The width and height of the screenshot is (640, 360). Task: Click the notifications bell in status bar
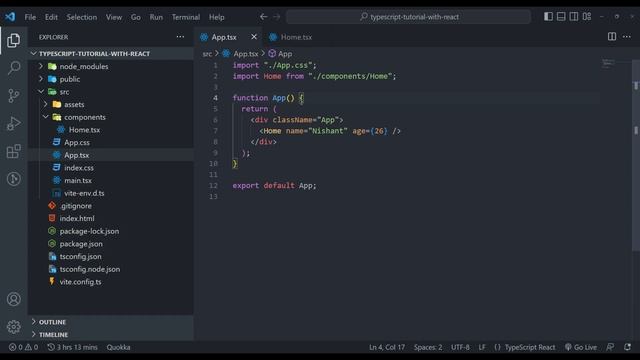point(627,347)
